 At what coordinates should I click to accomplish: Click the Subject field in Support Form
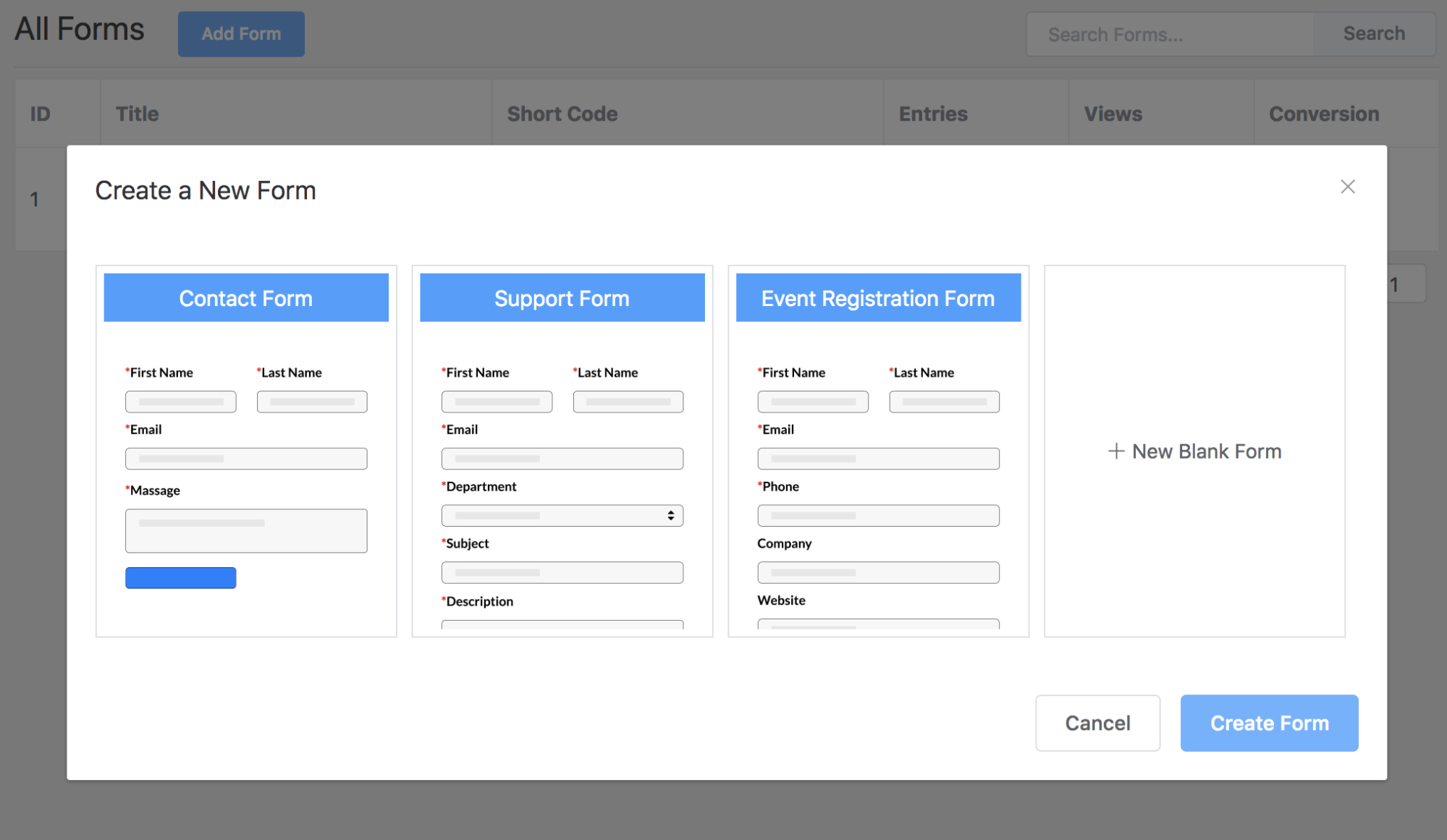pos(562,572)
